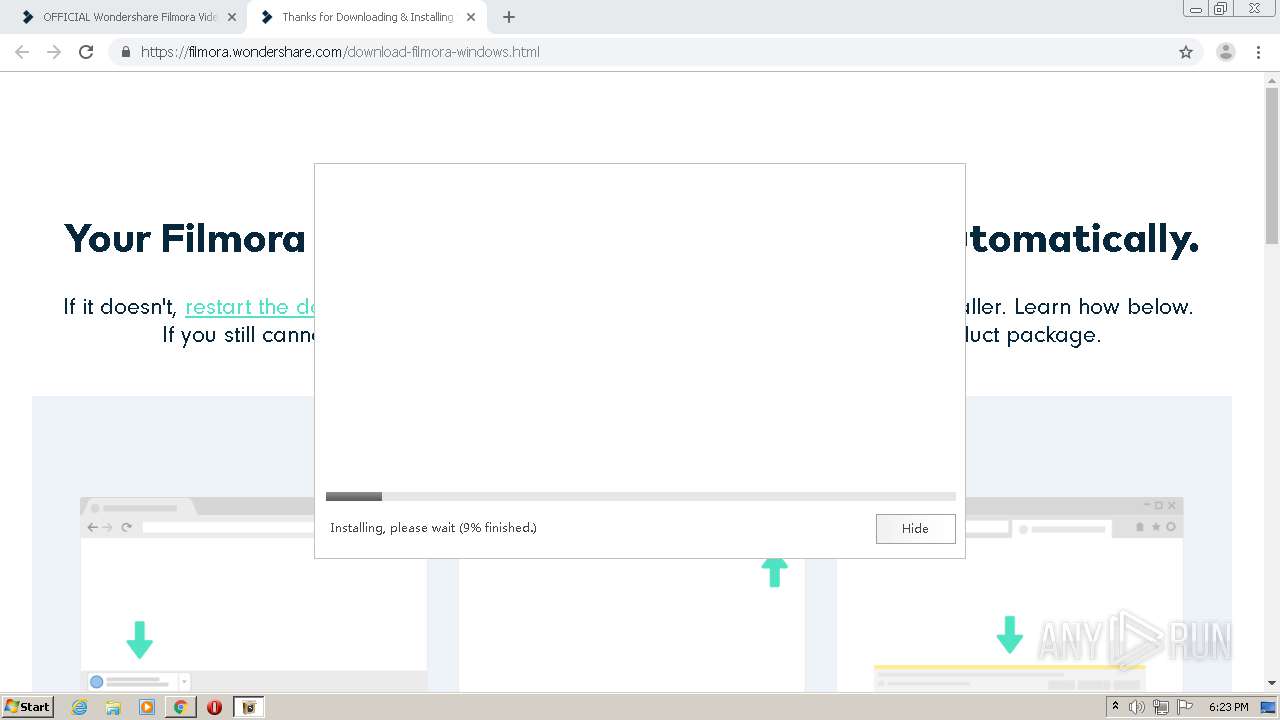Switch to OFFICIAL Wondershare Filmora tab
The height and width of the screenshot is (720, 1280).
(130, 17)
